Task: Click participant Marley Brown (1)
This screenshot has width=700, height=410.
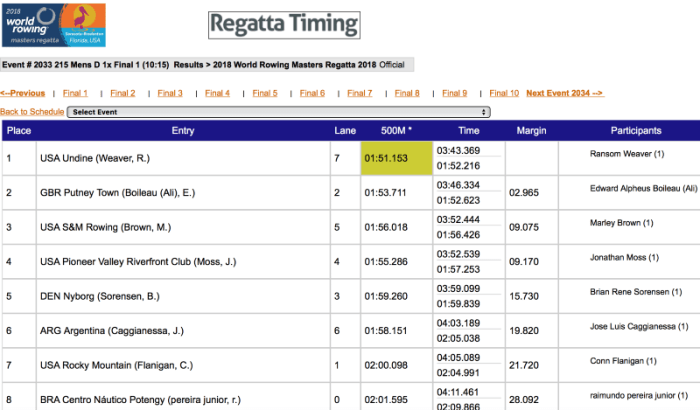Action: [x=621, y=223]
